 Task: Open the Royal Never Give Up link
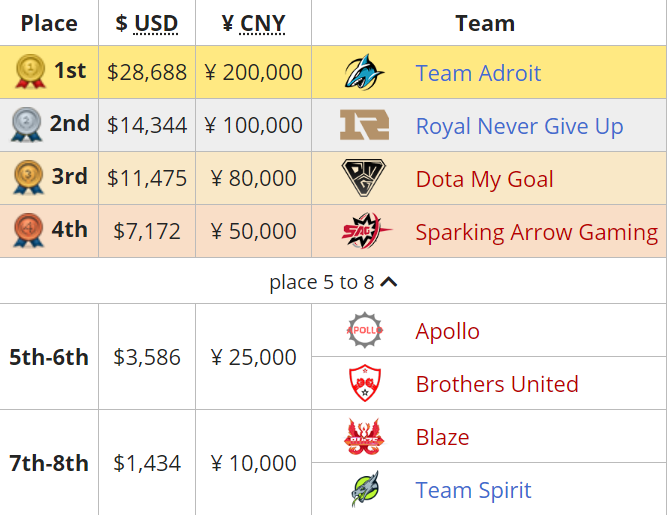click(519, 126)
